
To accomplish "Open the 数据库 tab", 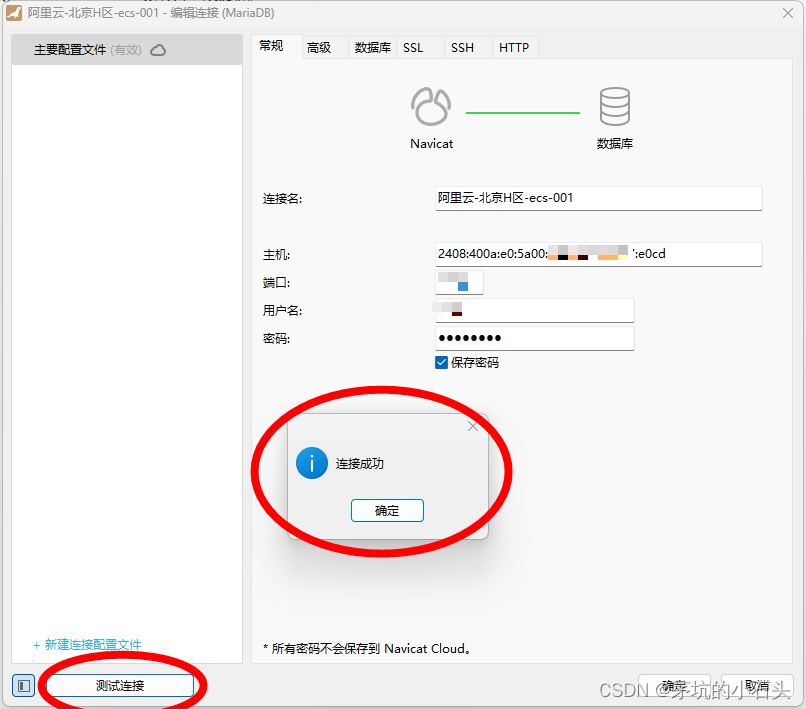I will click(372, 48).
